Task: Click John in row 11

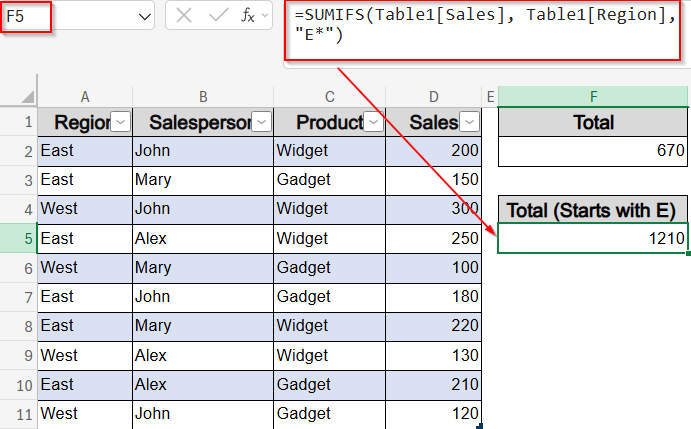Action: (203, 414)
